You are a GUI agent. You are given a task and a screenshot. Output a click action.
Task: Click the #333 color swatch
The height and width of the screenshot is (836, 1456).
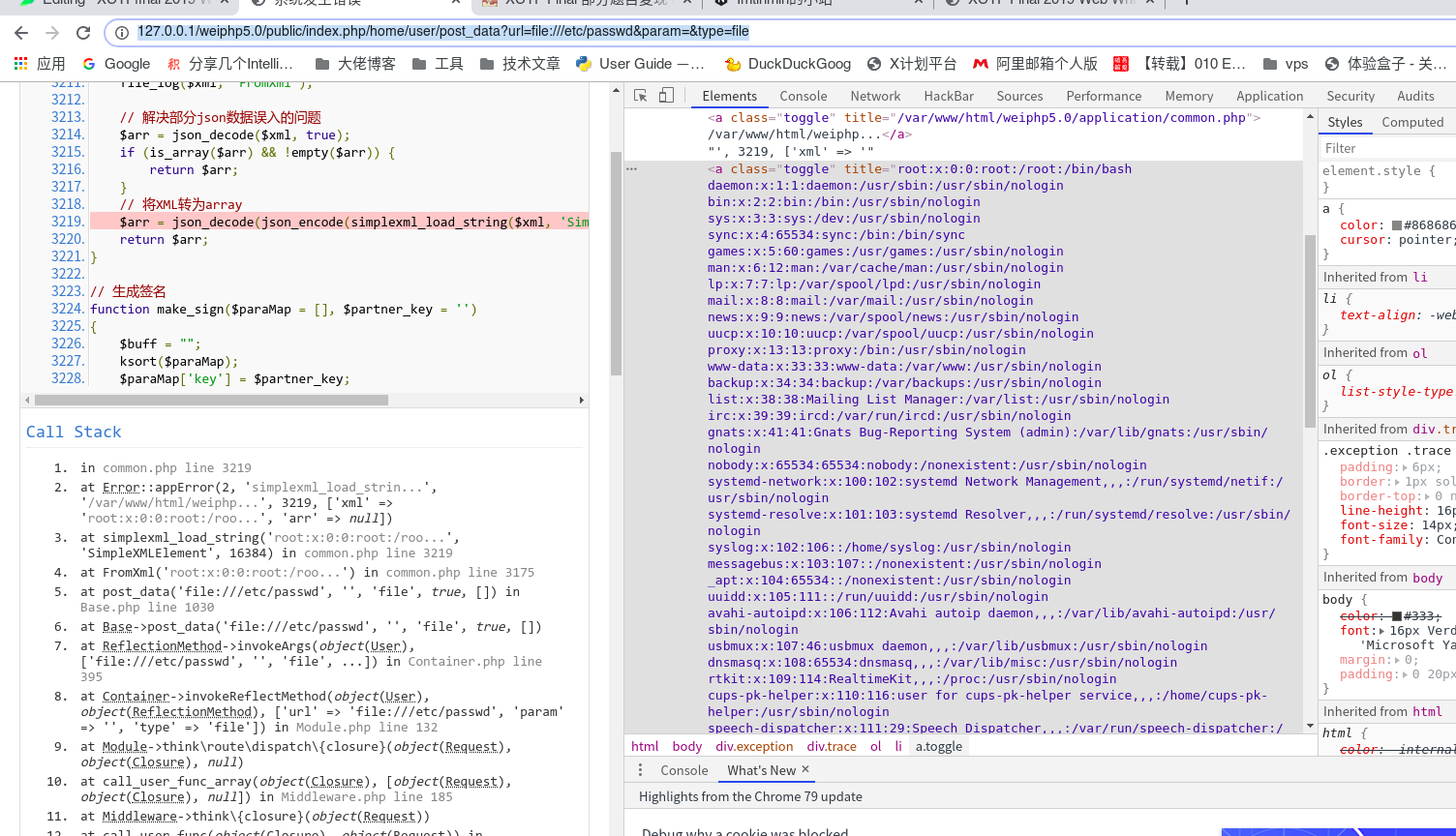point(1397,616)
